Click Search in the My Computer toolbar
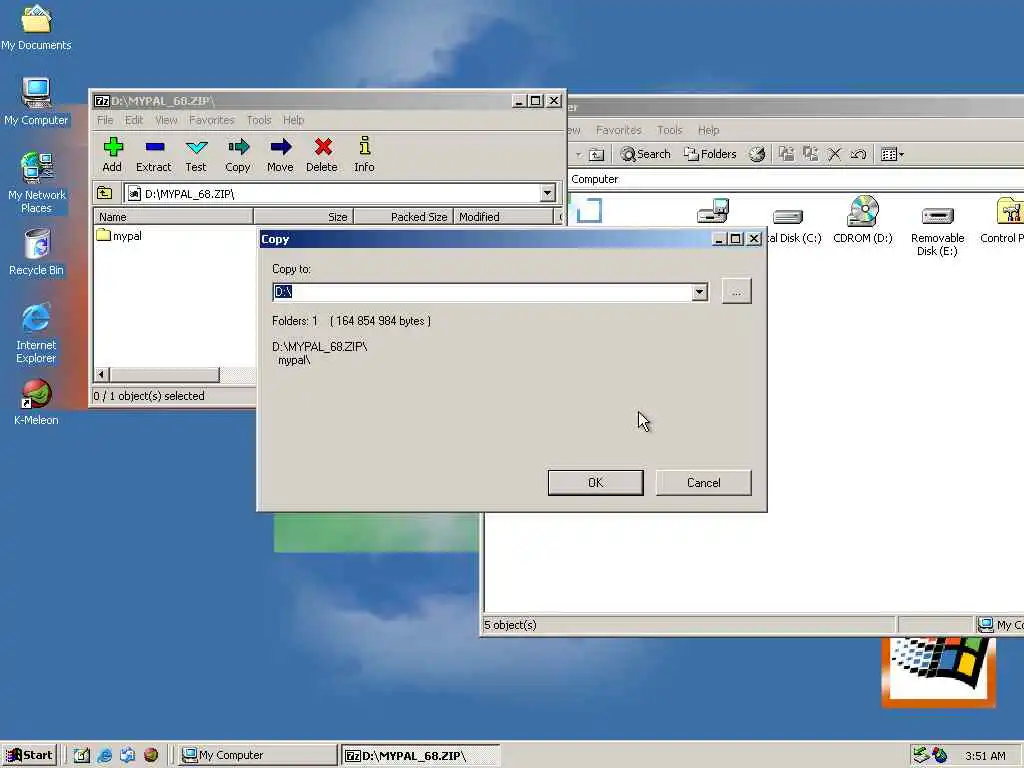Image resolution: width=1024 pixels, height=768 pixels. [x=645, y=154]
